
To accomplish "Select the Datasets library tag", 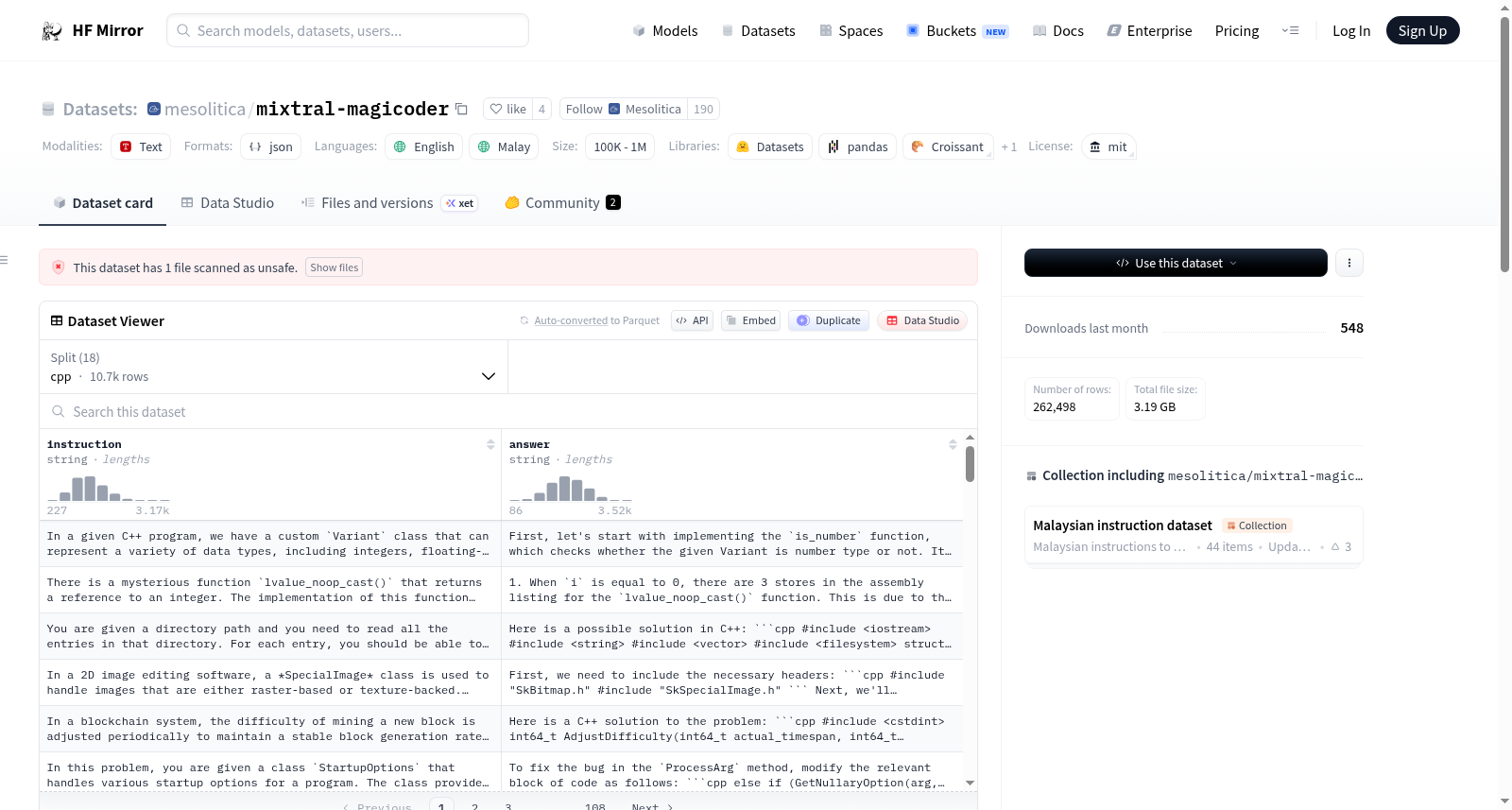I will 770,146.
